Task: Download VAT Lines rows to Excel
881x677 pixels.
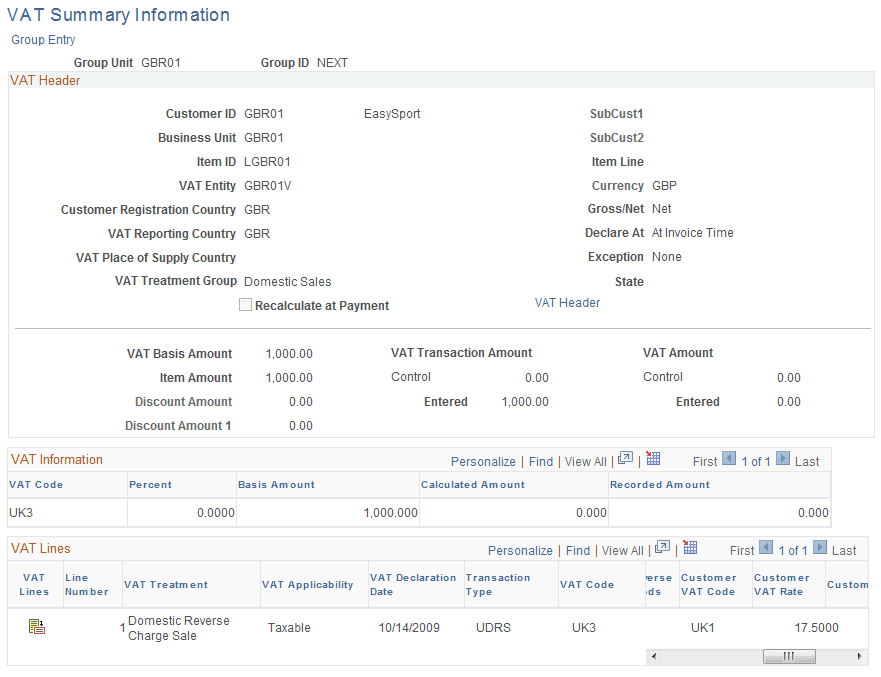Action: [690, 549]
